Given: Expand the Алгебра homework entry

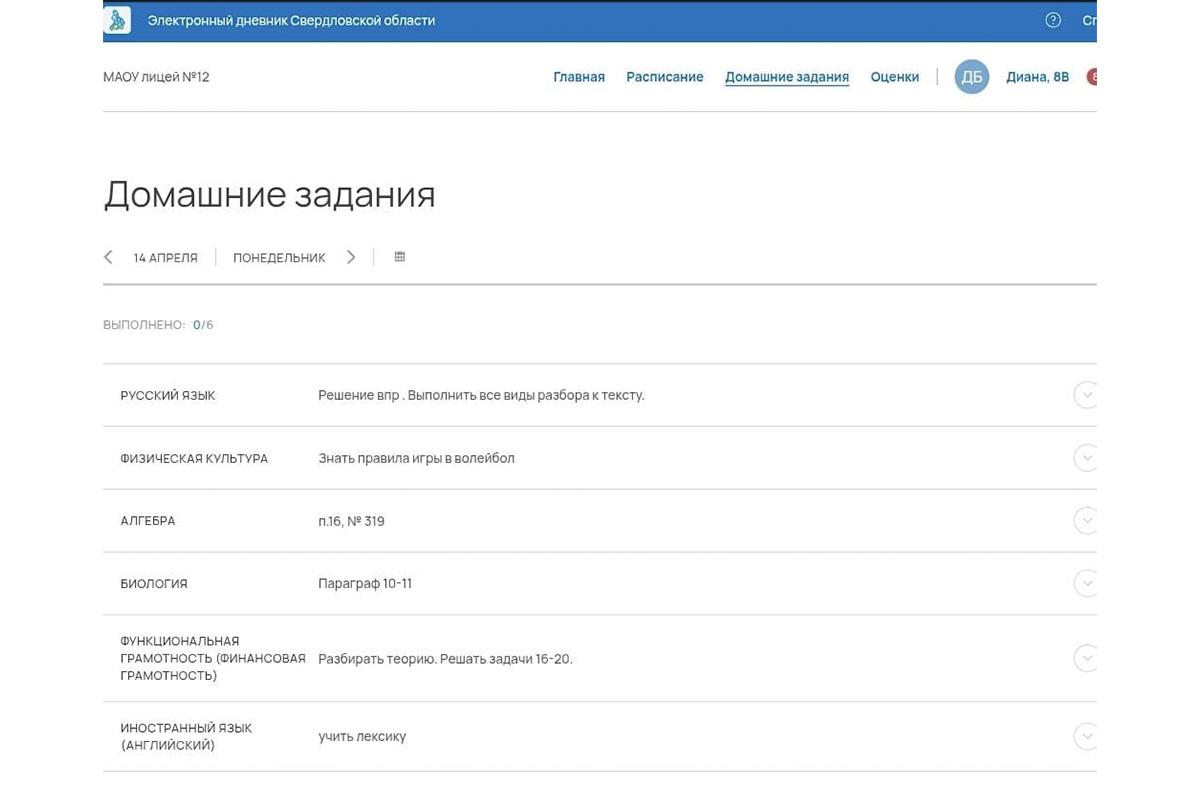Looking at the screenshot, I should pyautogui.click(x=1086, y=520).
